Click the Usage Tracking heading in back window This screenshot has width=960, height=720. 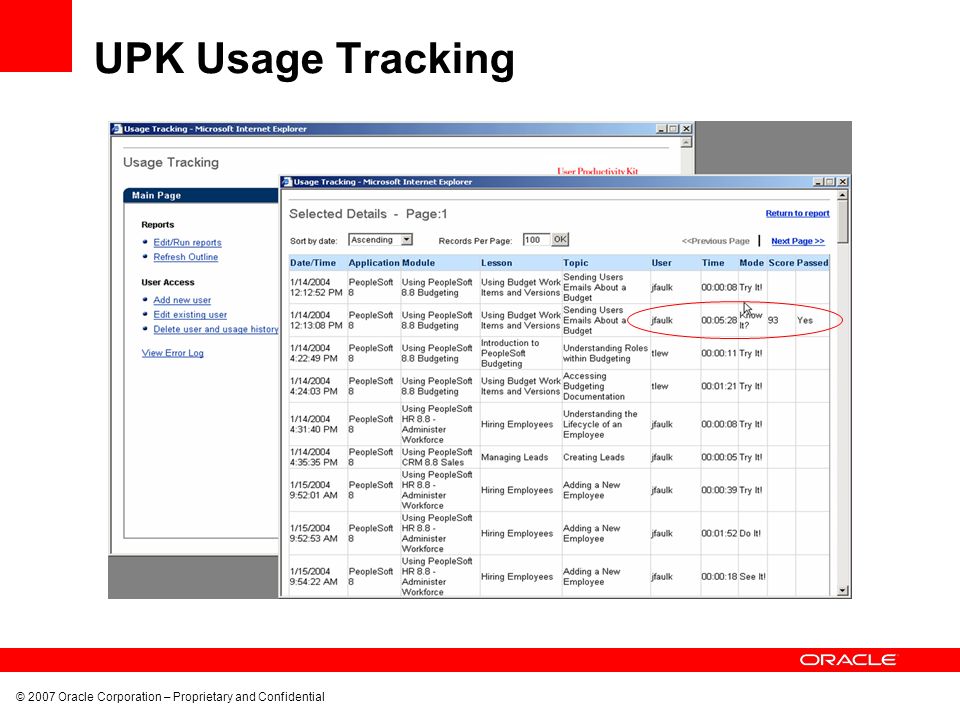point(171,162)
